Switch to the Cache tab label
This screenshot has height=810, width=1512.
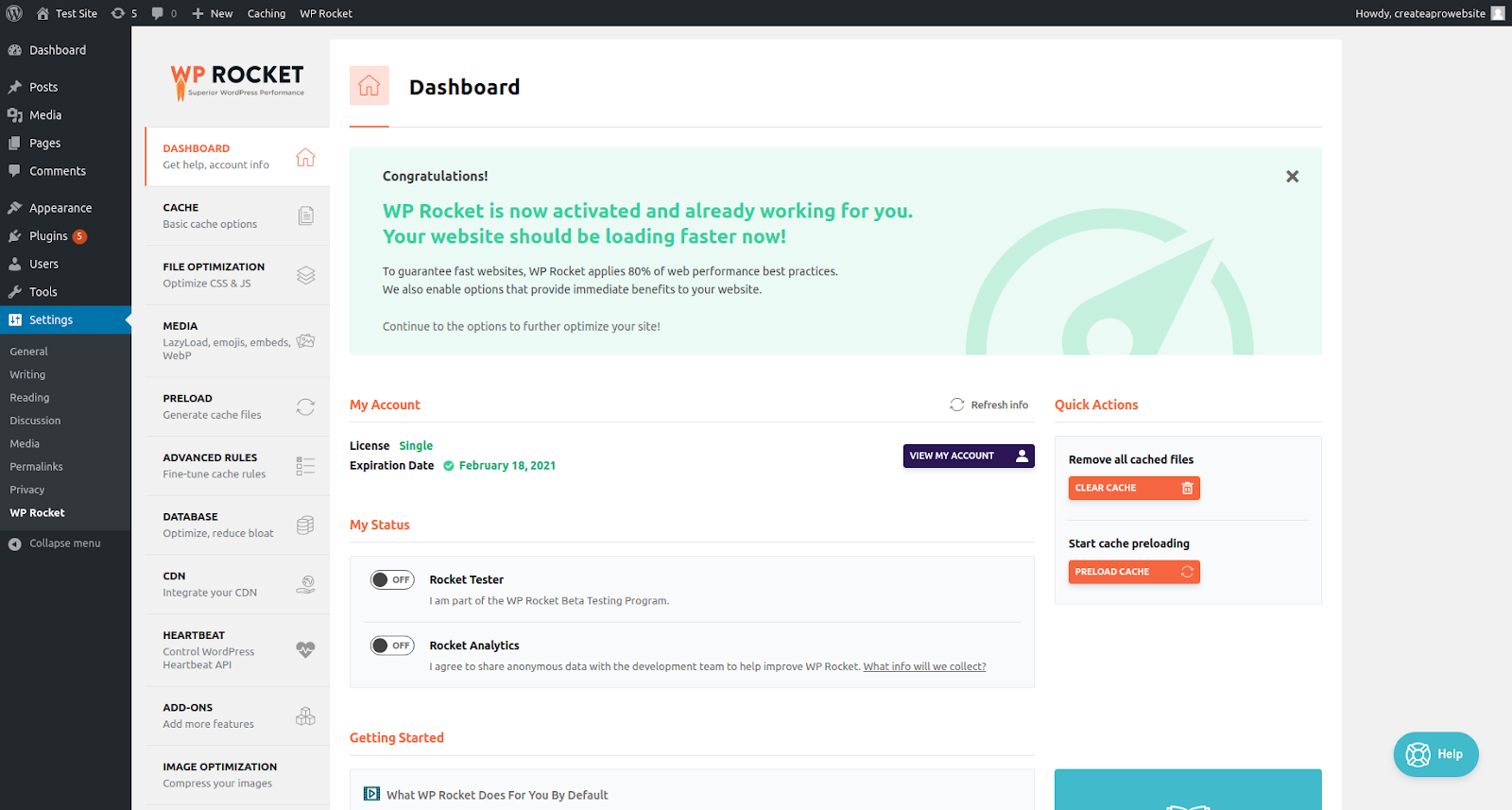(x=180, y=208)
